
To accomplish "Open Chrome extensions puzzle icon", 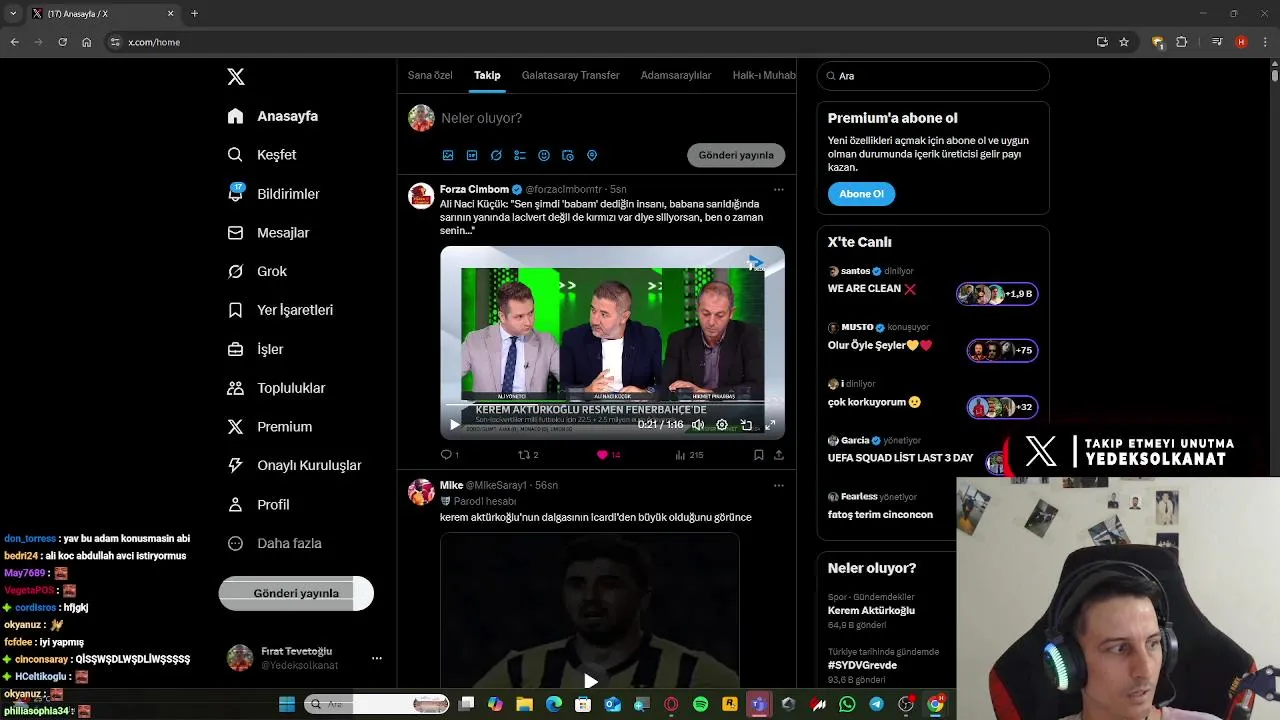I will pos(1182,42).
